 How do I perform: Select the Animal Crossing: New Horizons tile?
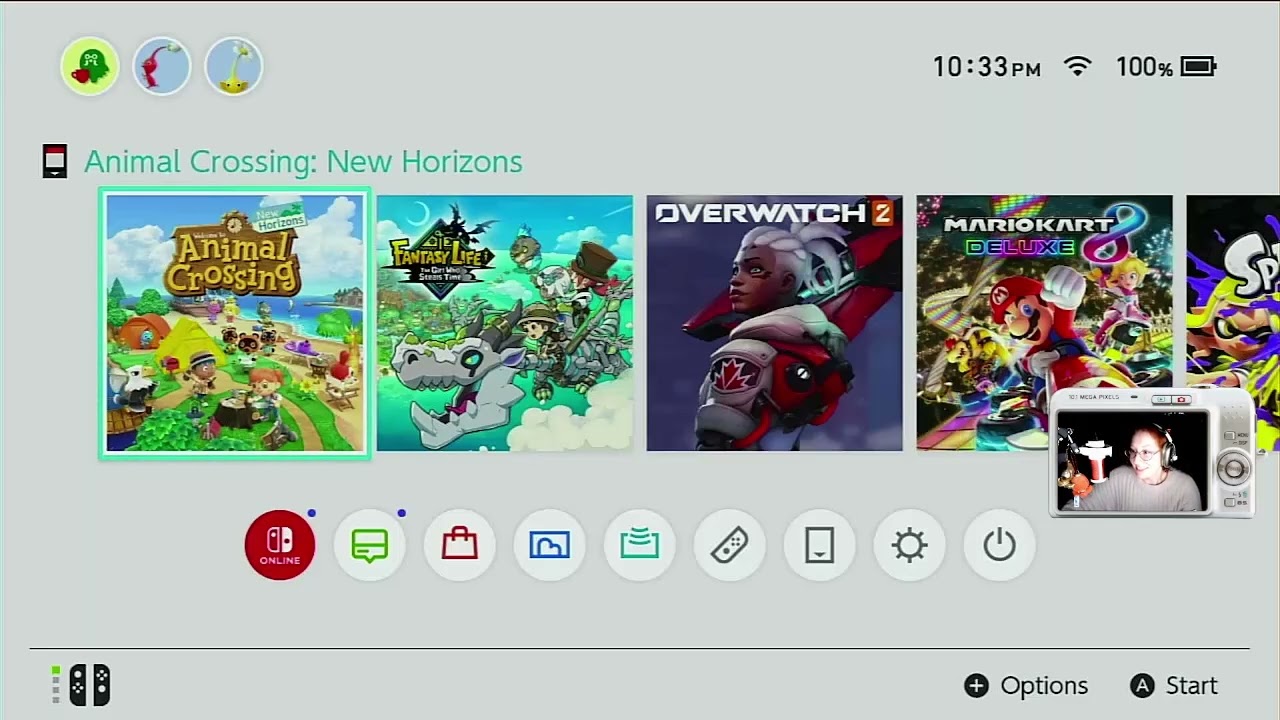[x=235, y=323]
